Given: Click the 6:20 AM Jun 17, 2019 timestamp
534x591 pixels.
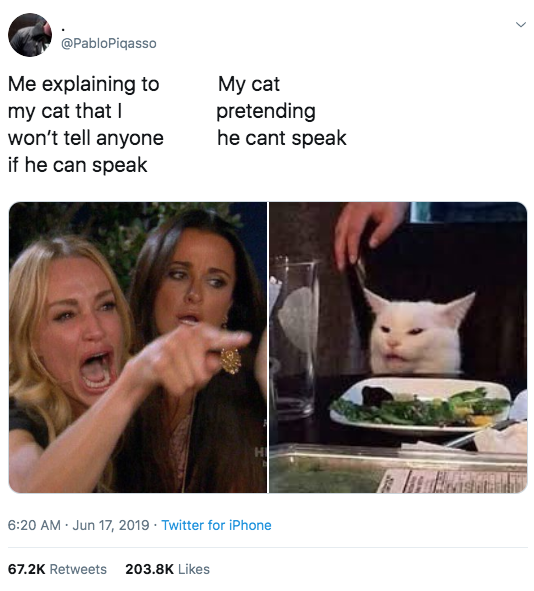Looking at the screenshot, I should tap(78, 525).
